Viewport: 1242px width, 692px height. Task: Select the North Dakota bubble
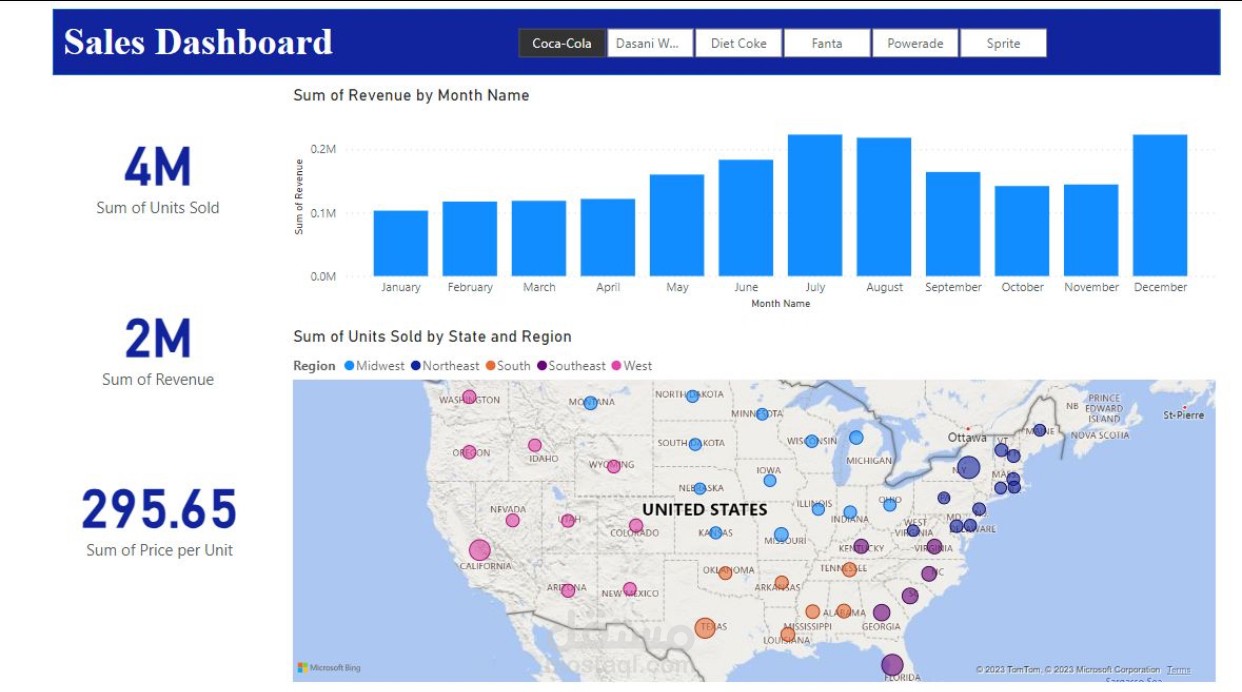tap(692, 396)
